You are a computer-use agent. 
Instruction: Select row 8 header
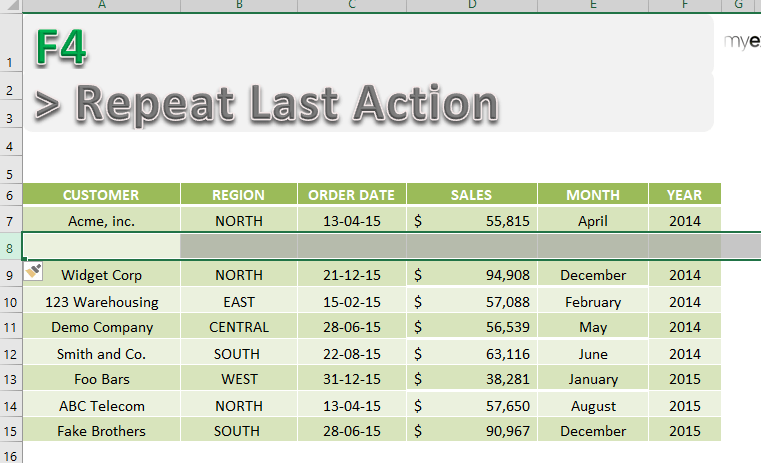11,248
